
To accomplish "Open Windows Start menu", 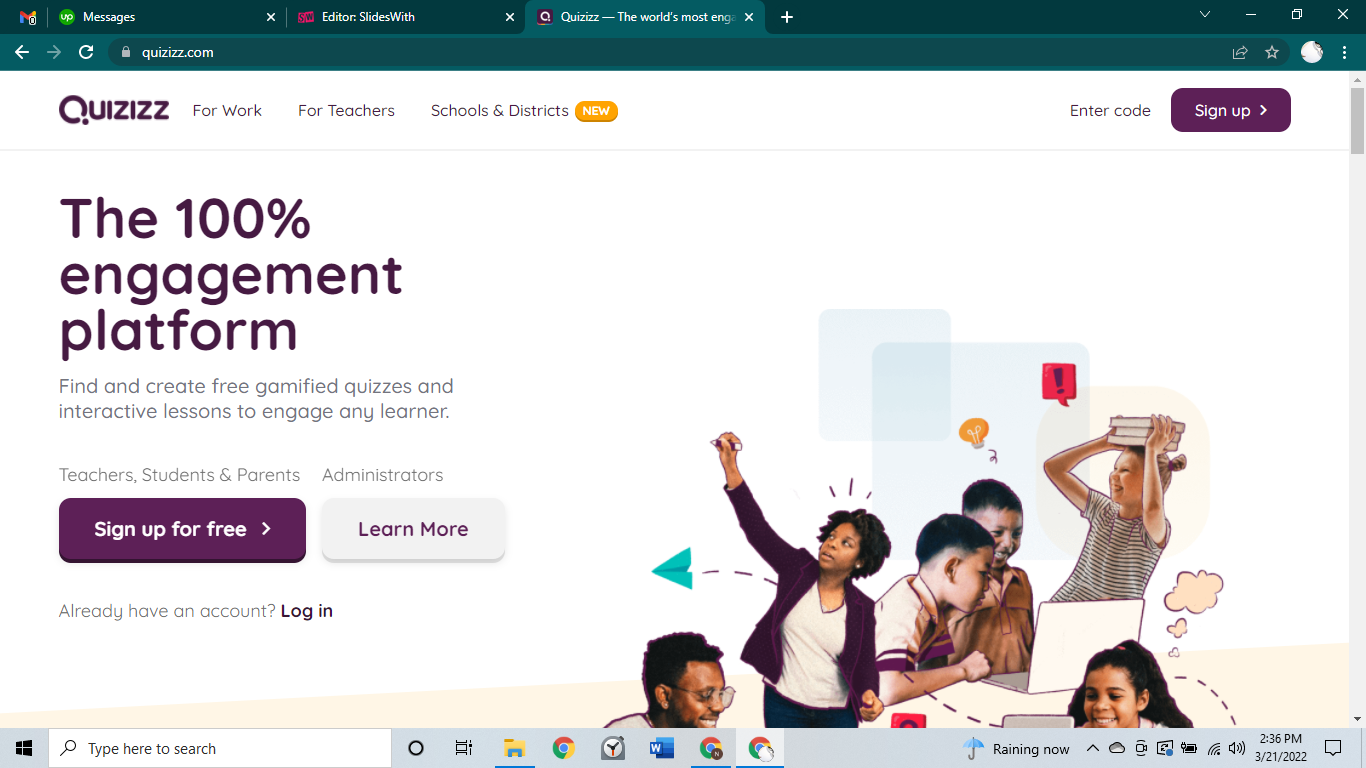I will 24,748.
